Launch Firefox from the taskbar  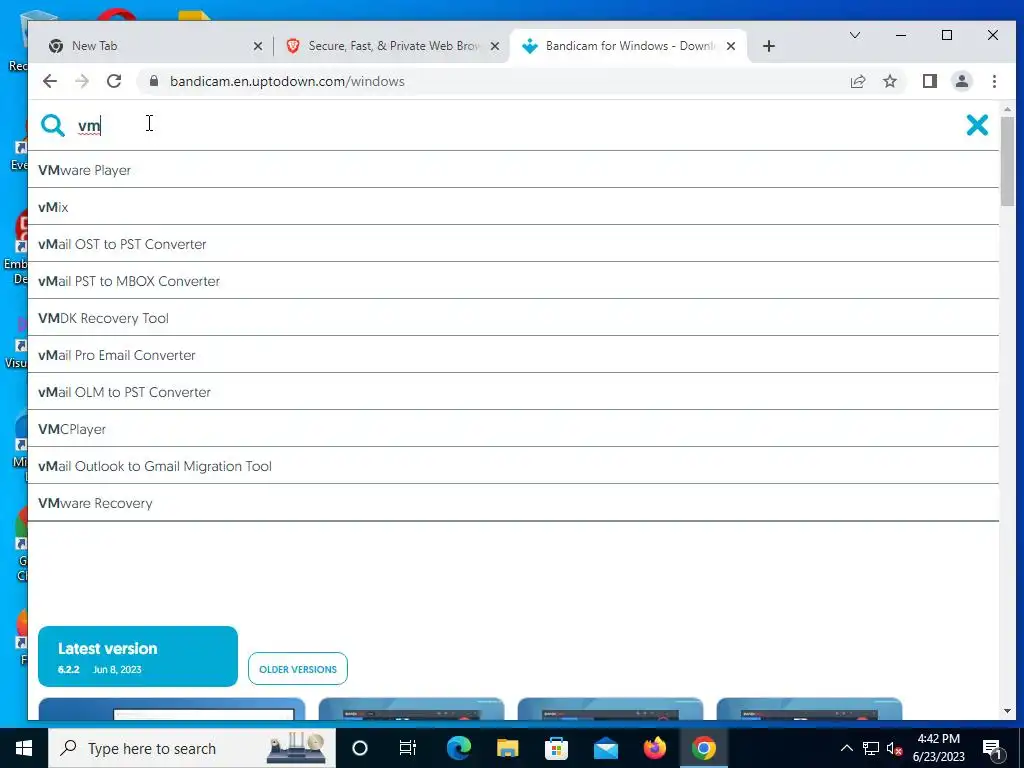[x=654, y=748]
